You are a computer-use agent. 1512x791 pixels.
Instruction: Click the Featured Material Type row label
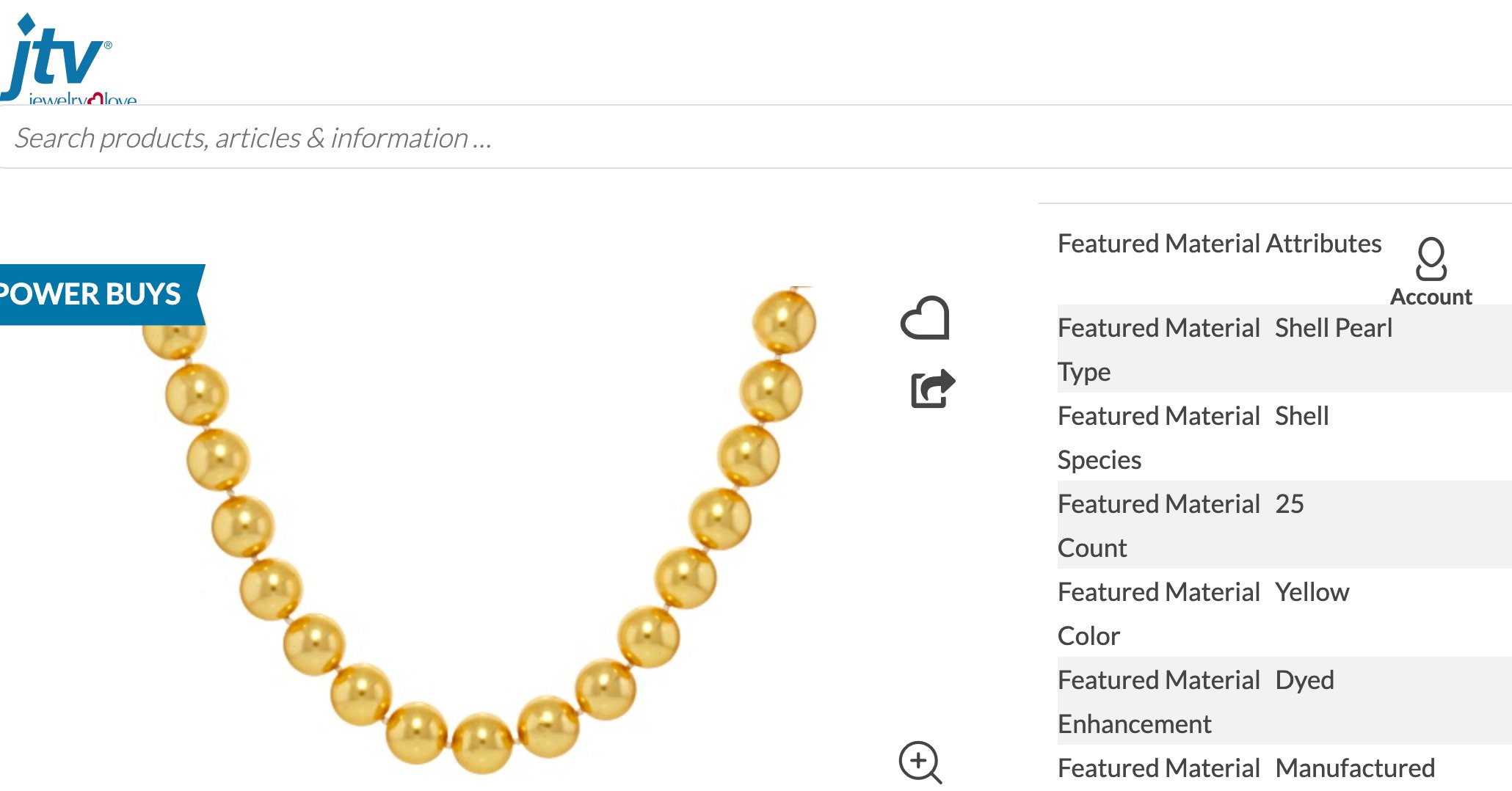click(1158, 349)
